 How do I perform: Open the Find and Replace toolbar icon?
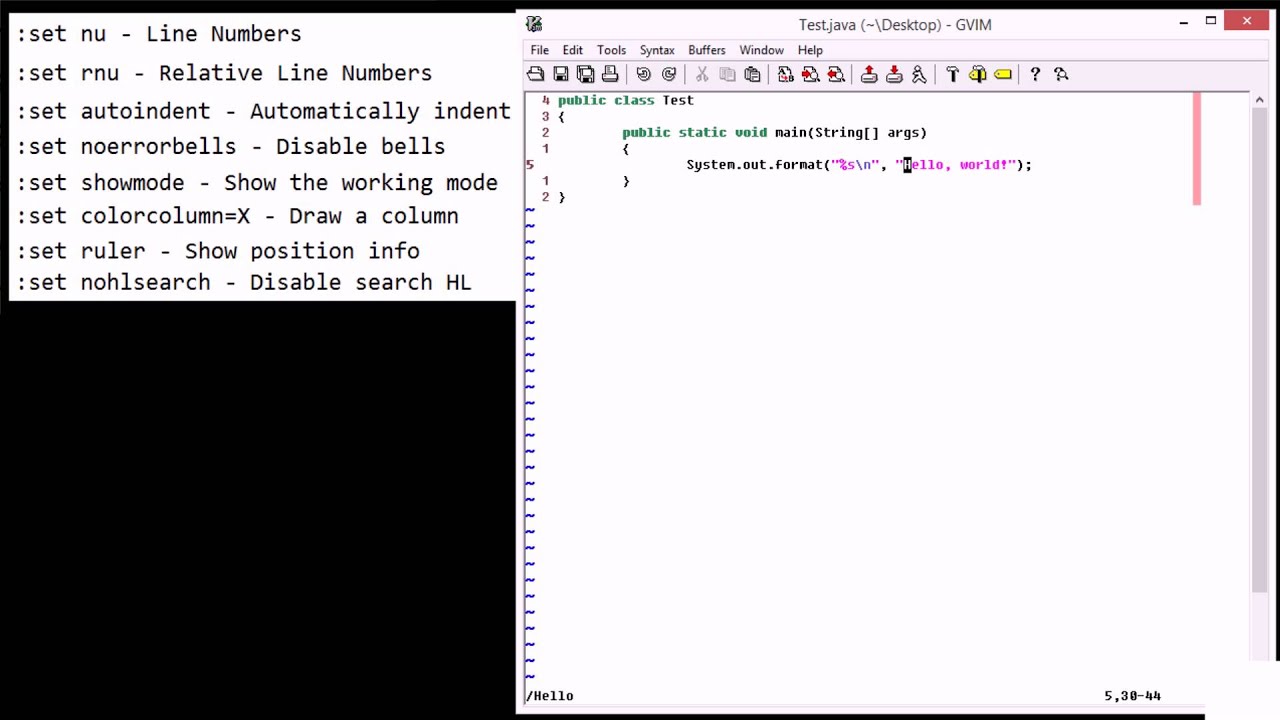tap(786, 74)
